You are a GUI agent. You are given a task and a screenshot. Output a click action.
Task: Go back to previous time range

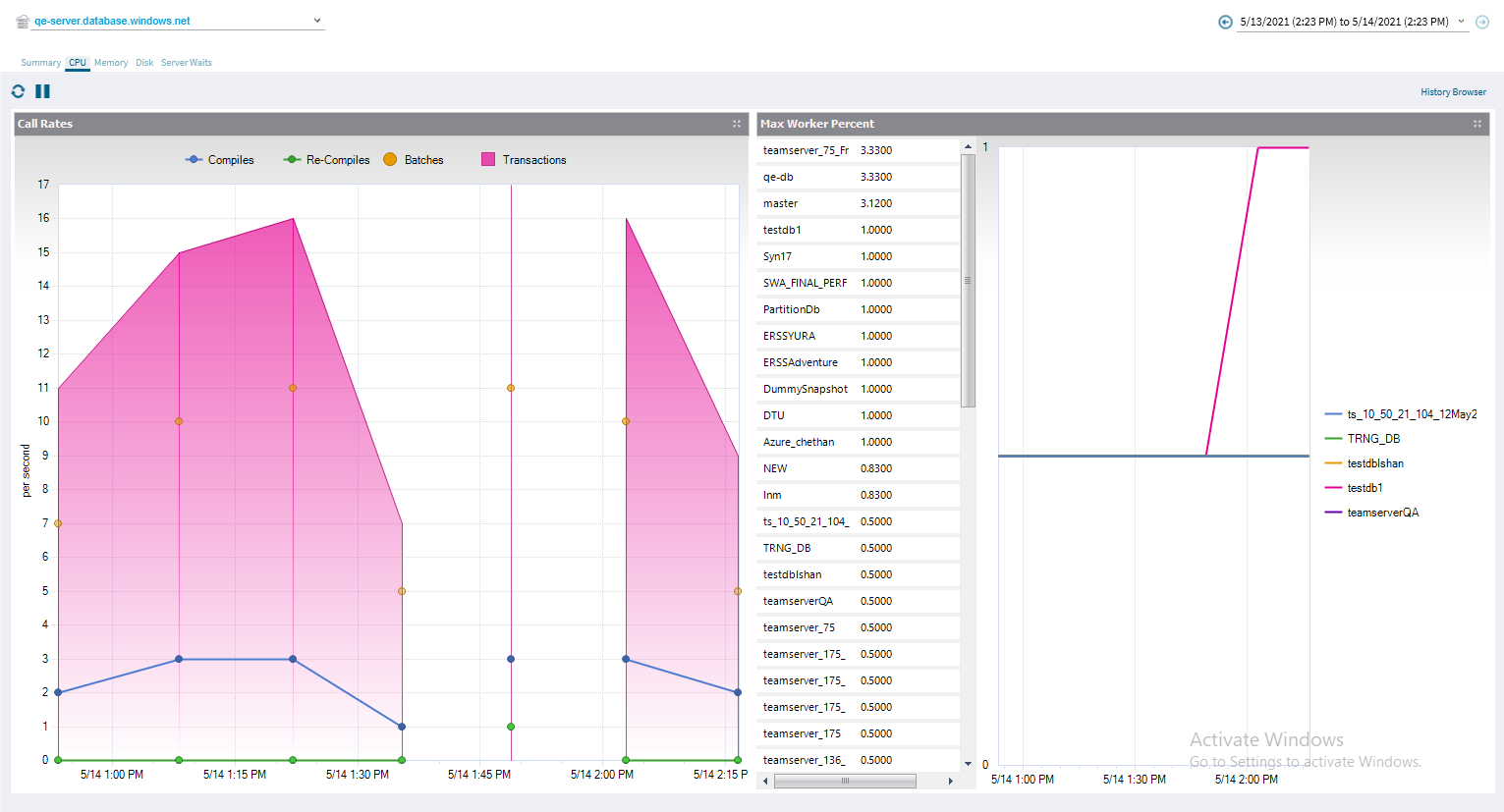(1225, 22)
